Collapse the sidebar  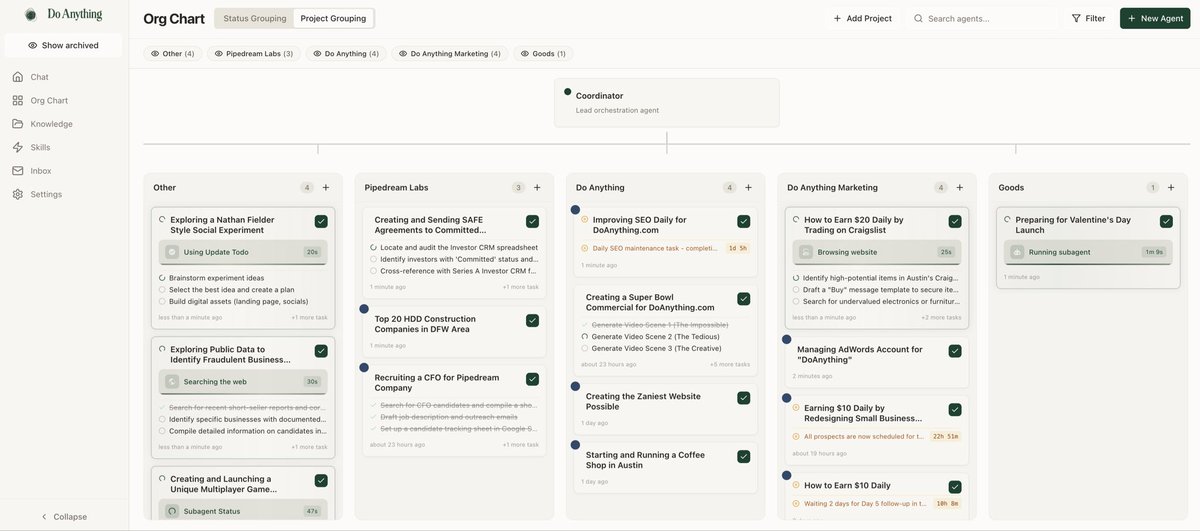pyautogui.click(x=64, y=517)
